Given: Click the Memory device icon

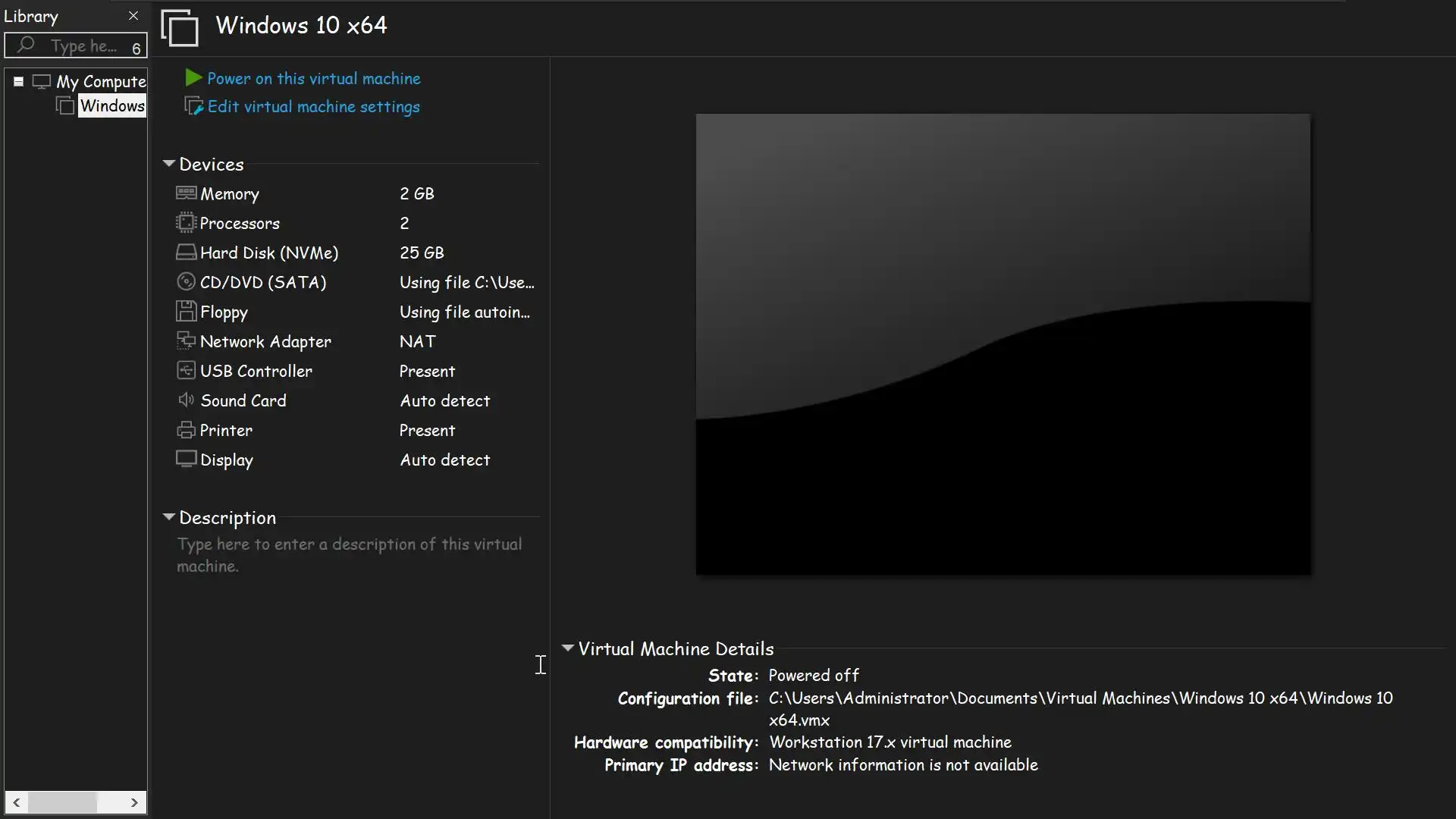Looking at the screenshot, I should pyautogui.click(x=186, y=193).
